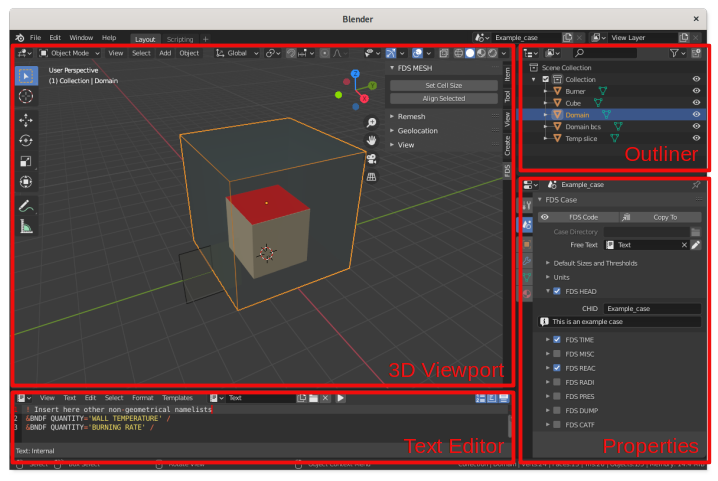
Task: Click the Set Cell Size button
Action: coord(444,86)
